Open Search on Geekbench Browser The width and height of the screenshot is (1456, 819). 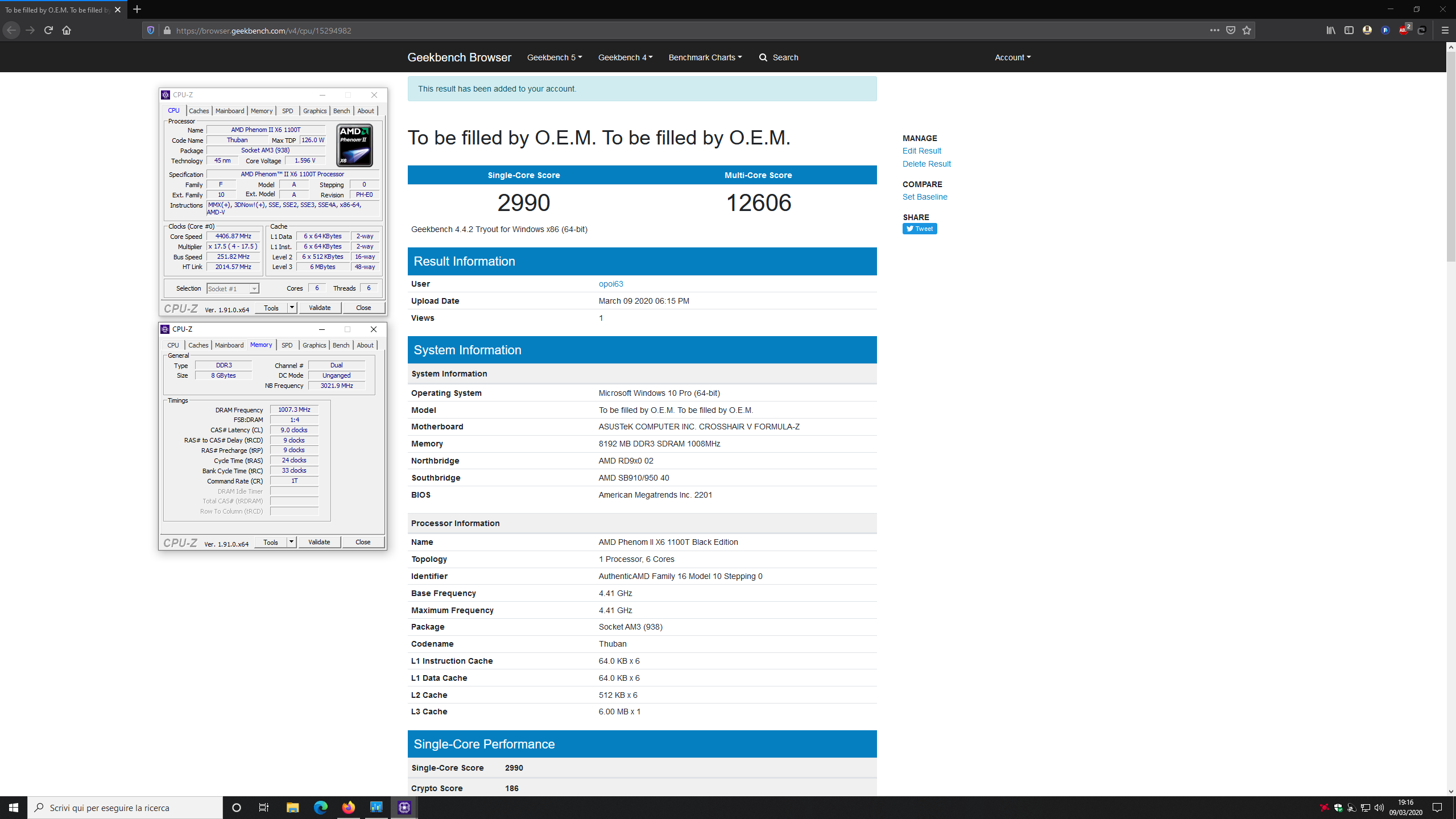[x=779, y=57]
